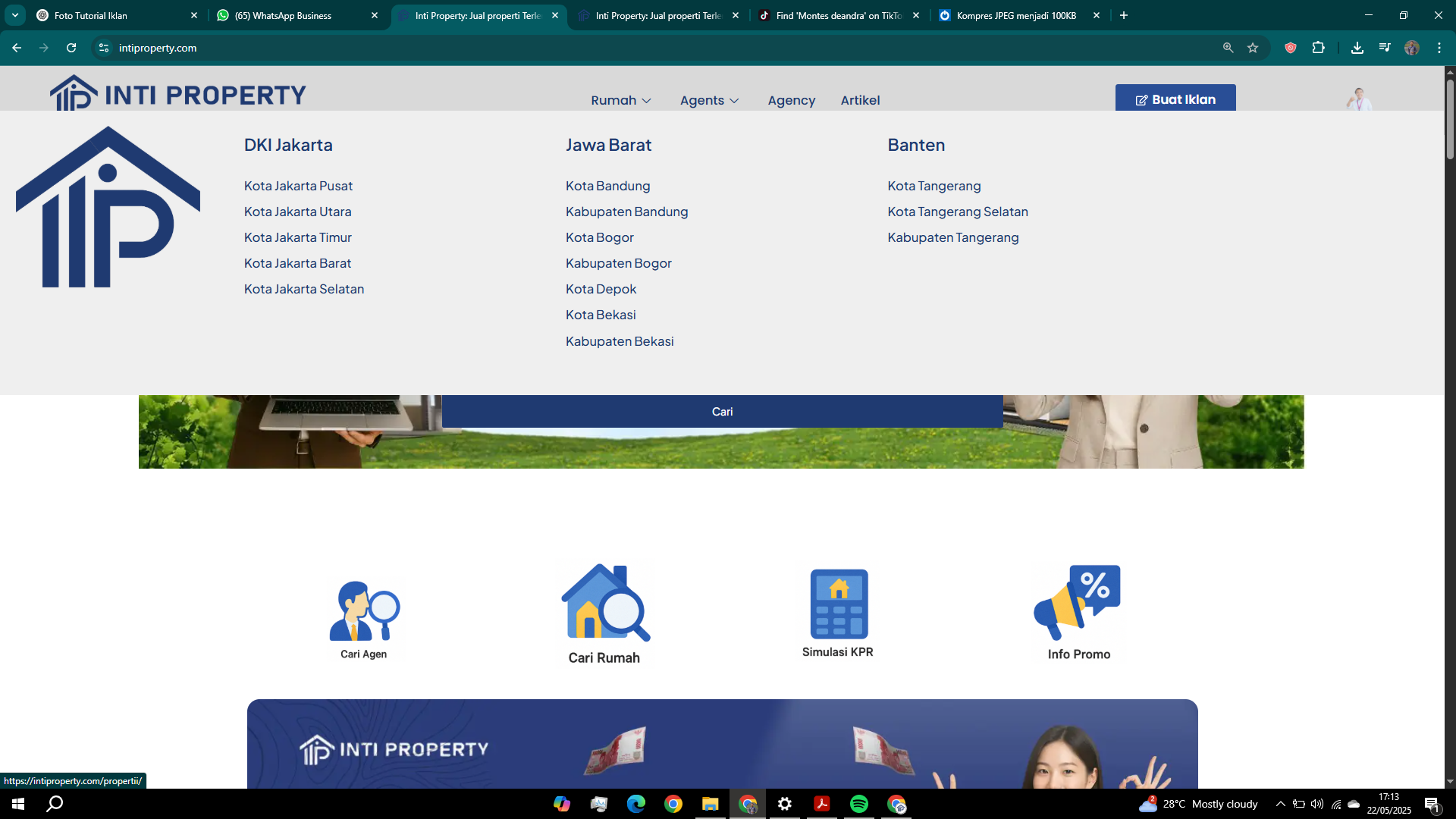Click the Inti Property logo in the header
The width and height of the screenshot is (1456, 819).
(x=178, y=93)
